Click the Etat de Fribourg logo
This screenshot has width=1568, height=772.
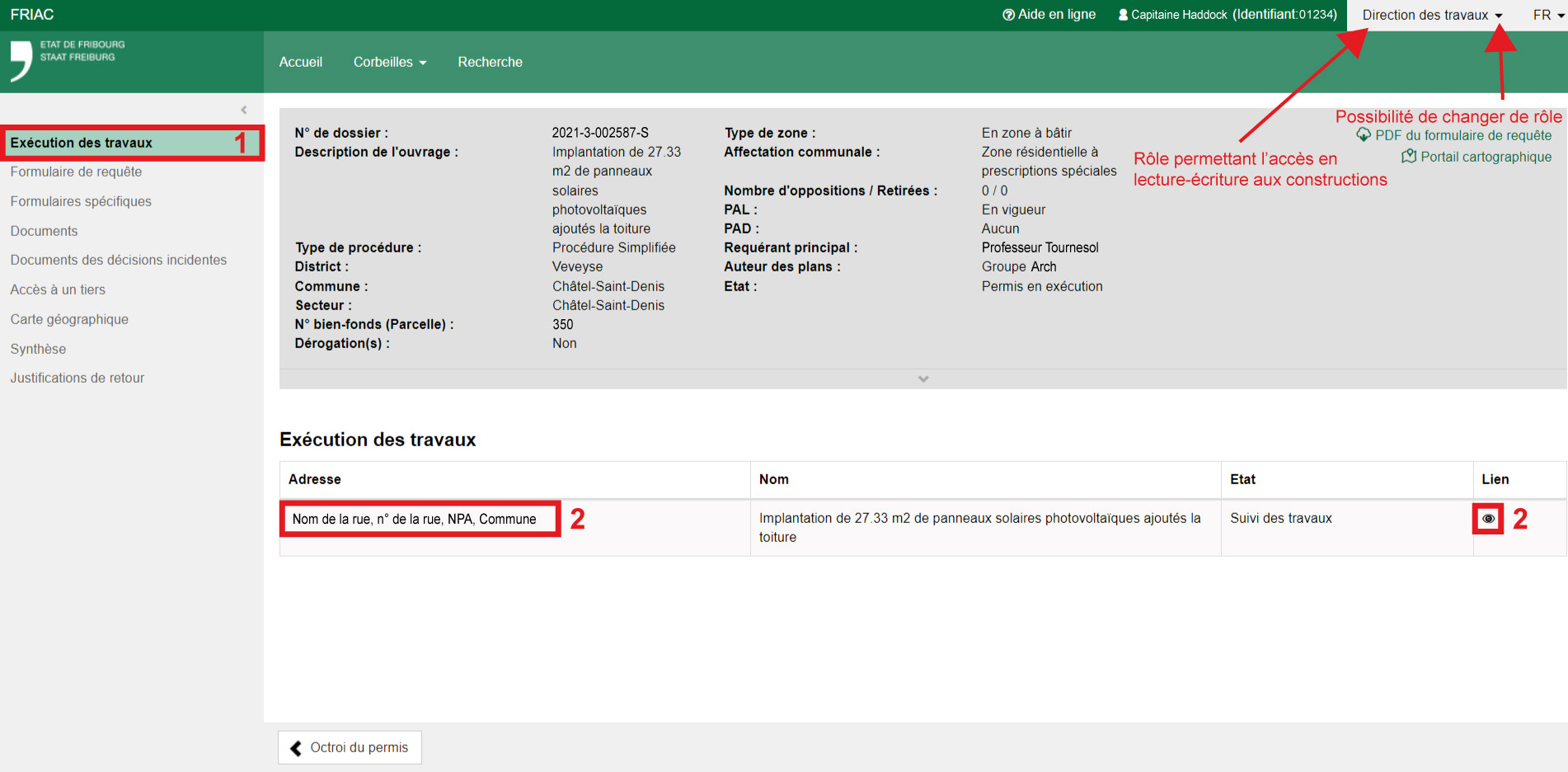tap(67, 60)
